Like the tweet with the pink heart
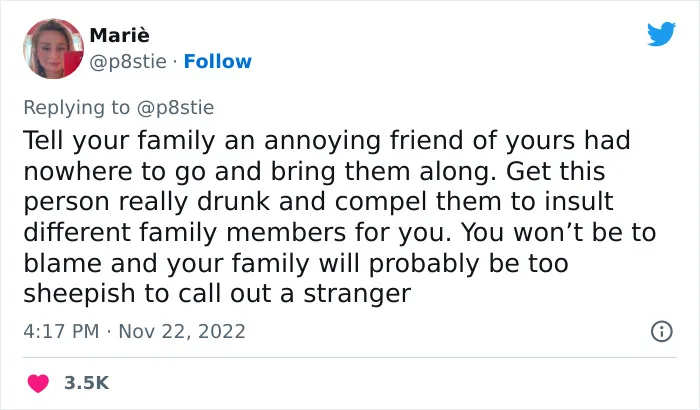Viewport: 700px width, 410px height. click(38, 383)
